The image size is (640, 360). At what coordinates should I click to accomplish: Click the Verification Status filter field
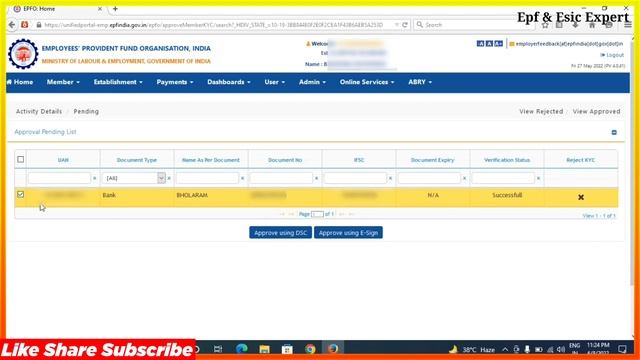tap(503, 178)
